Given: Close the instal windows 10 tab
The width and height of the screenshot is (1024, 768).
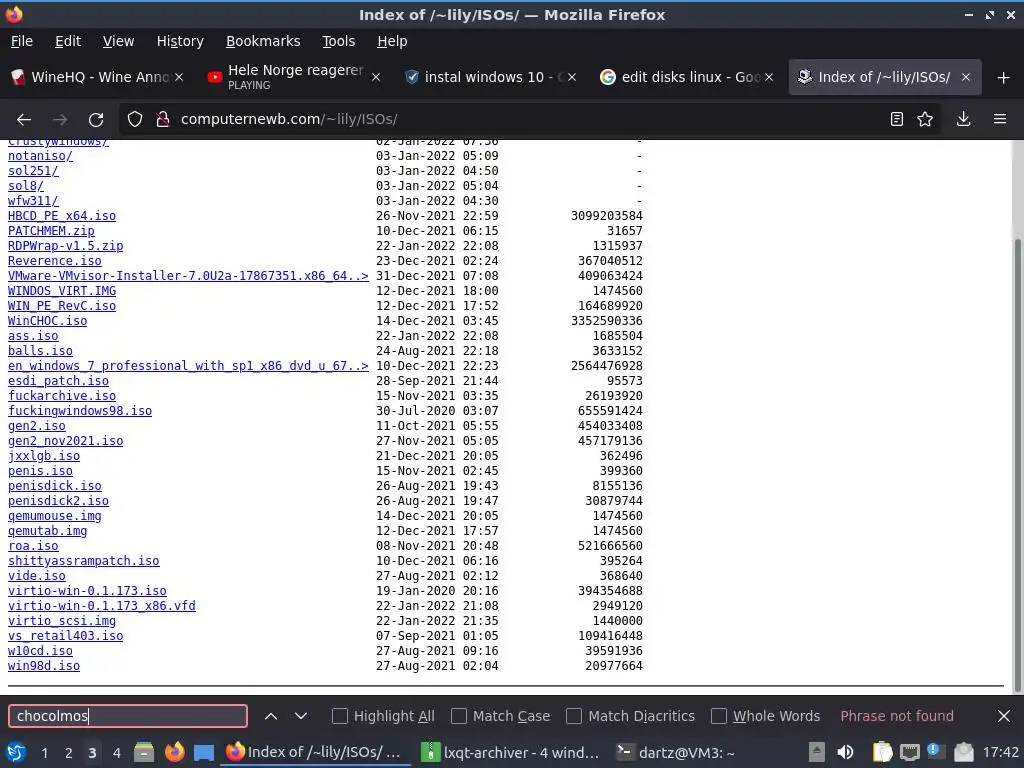Looking at the screenshot, I should pos(571,77).
